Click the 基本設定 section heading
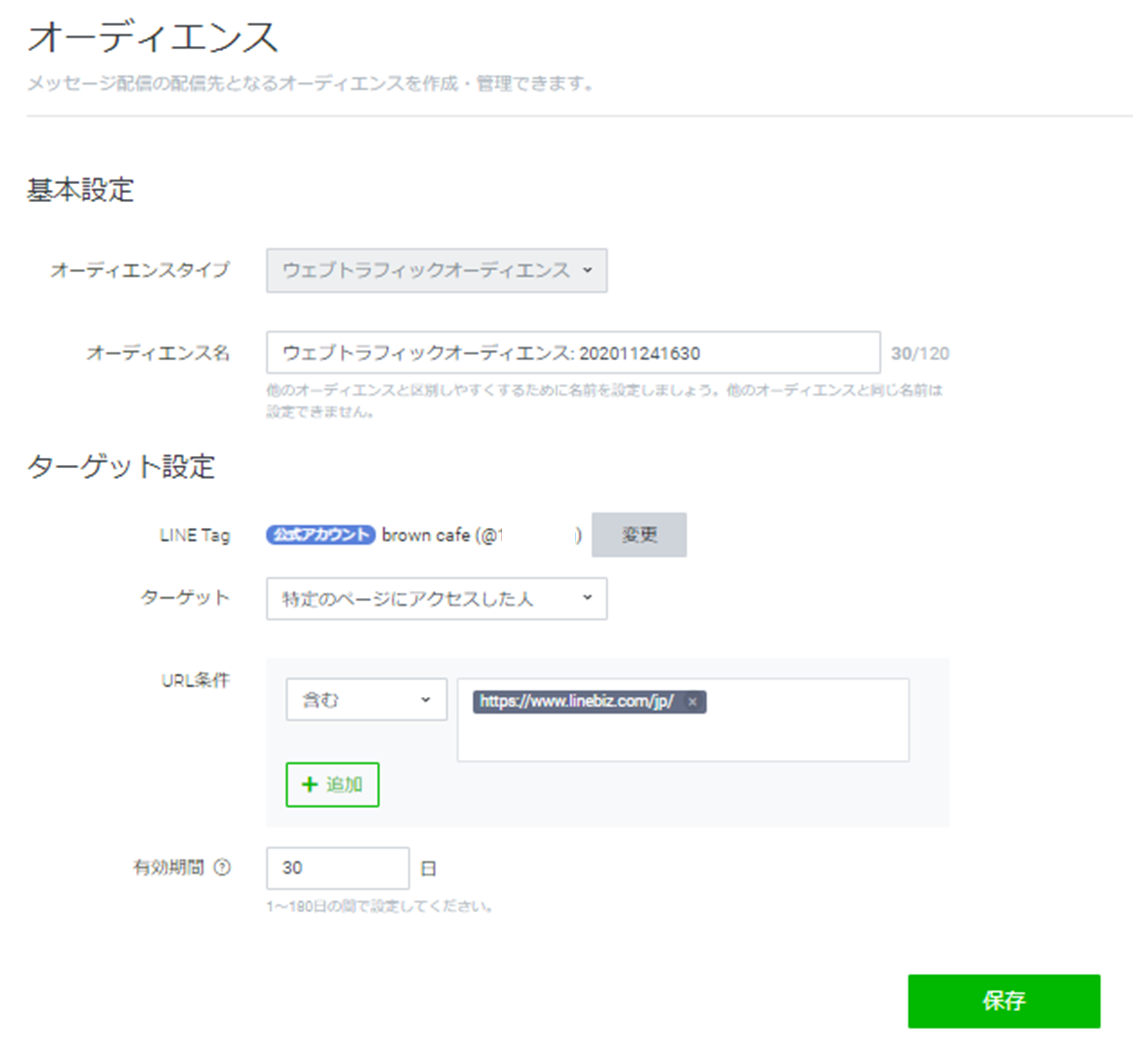The height and width of the screenshot is (1050, 1133). tap(80, 190)
